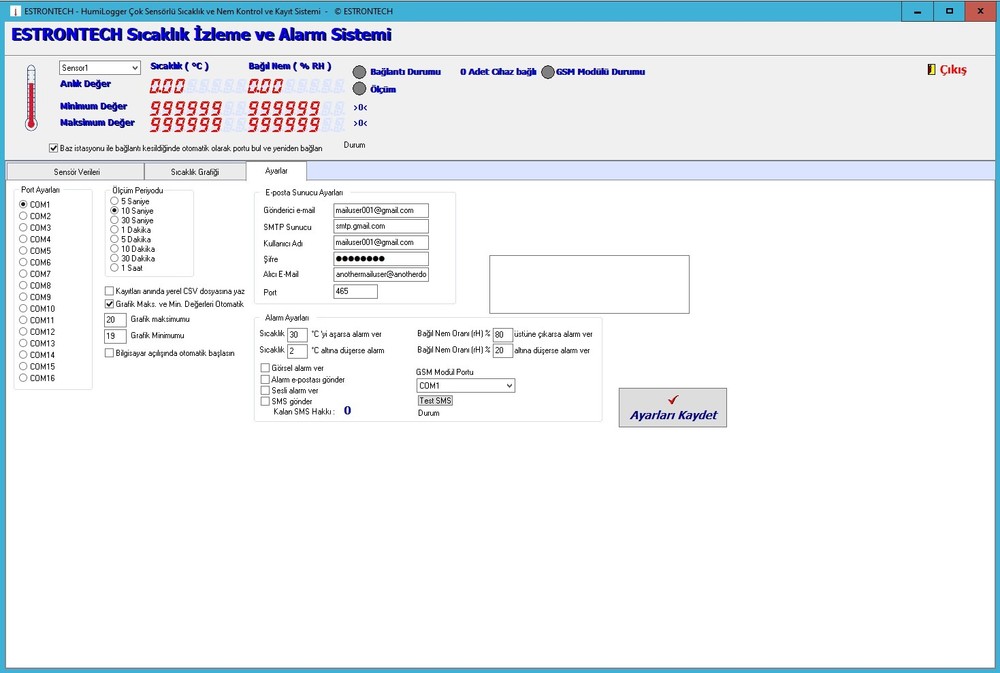Switch to the Sensör Verileri tab
Viewport: 1000px width, 673px height.
pos(75,172)
